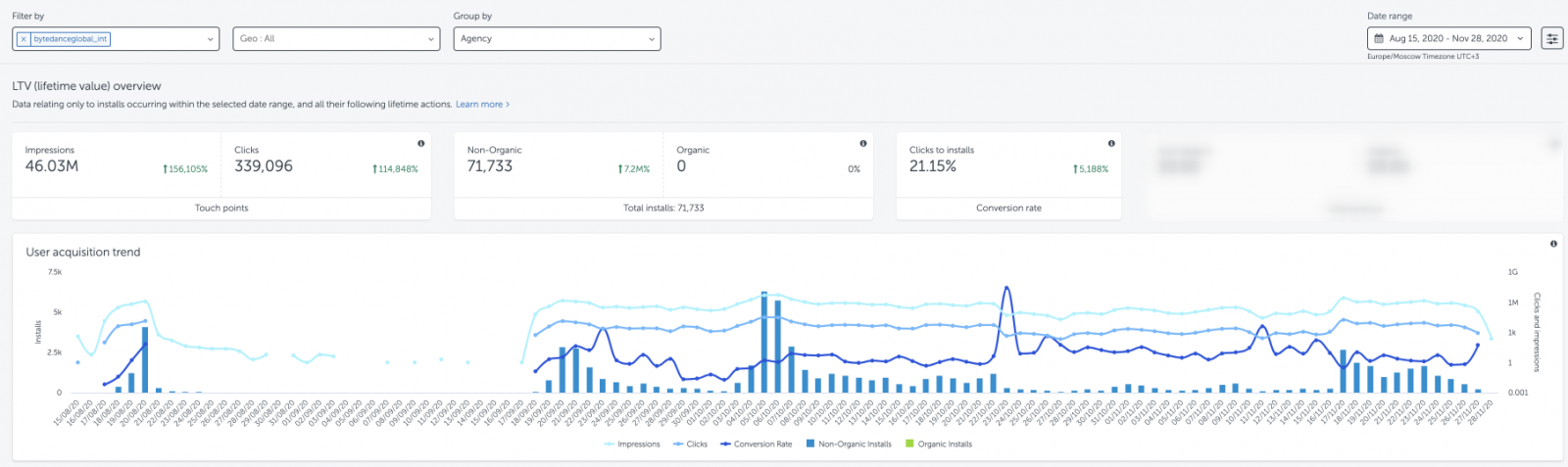Click the Impressions growth arrow indicator
This screenshot has height=467, width=1568.
point(165,169)
